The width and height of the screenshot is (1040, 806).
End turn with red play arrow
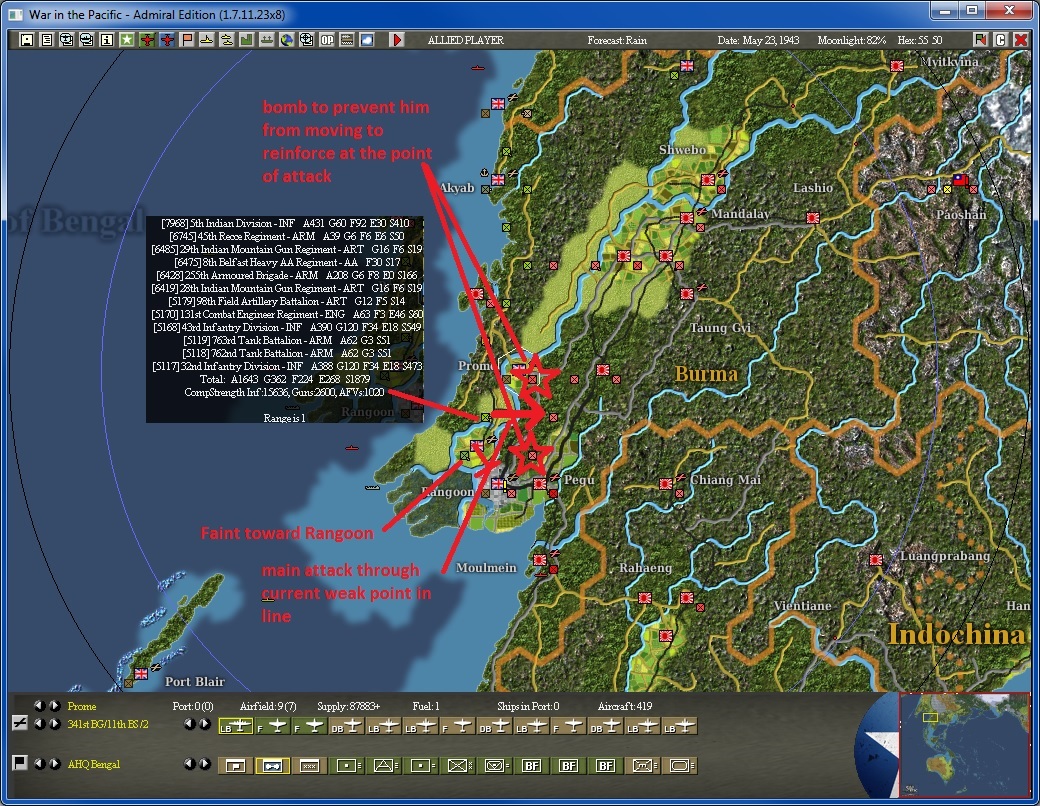(x=397, y=40)
